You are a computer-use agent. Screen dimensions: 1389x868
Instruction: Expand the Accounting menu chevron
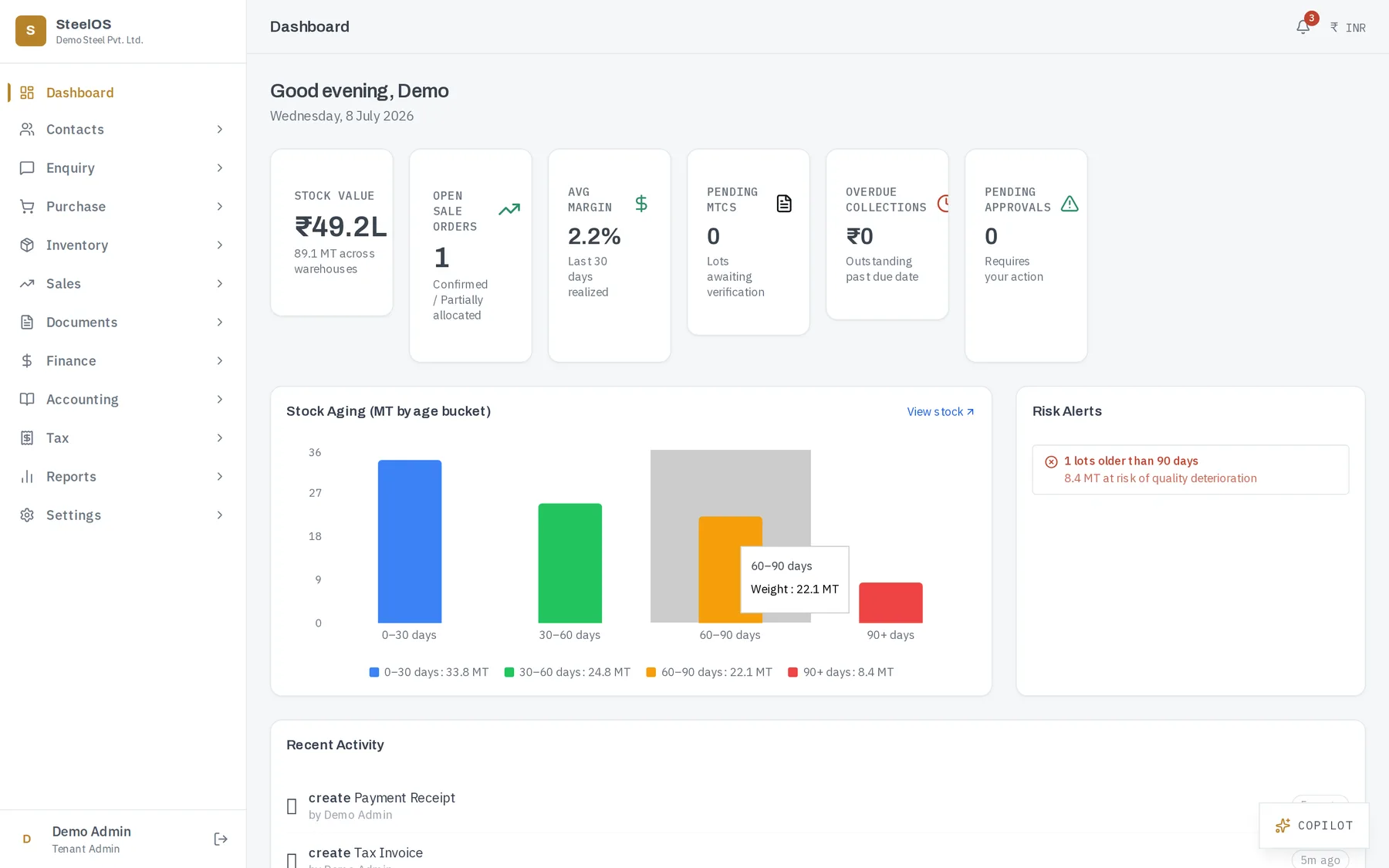[x=220, y=400]
